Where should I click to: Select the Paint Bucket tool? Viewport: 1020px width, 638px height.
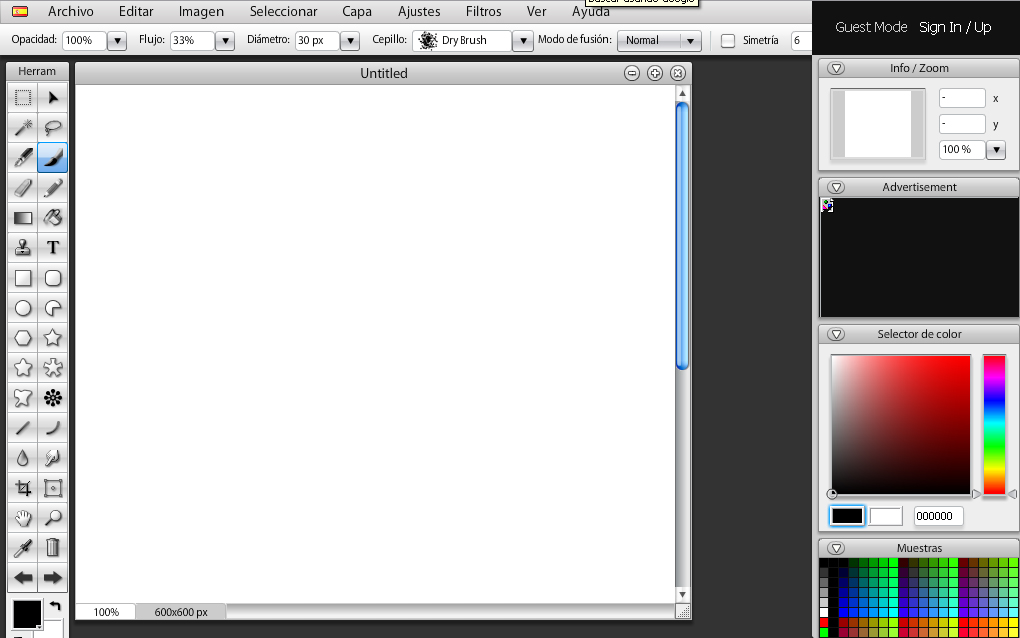pos(52,218)
